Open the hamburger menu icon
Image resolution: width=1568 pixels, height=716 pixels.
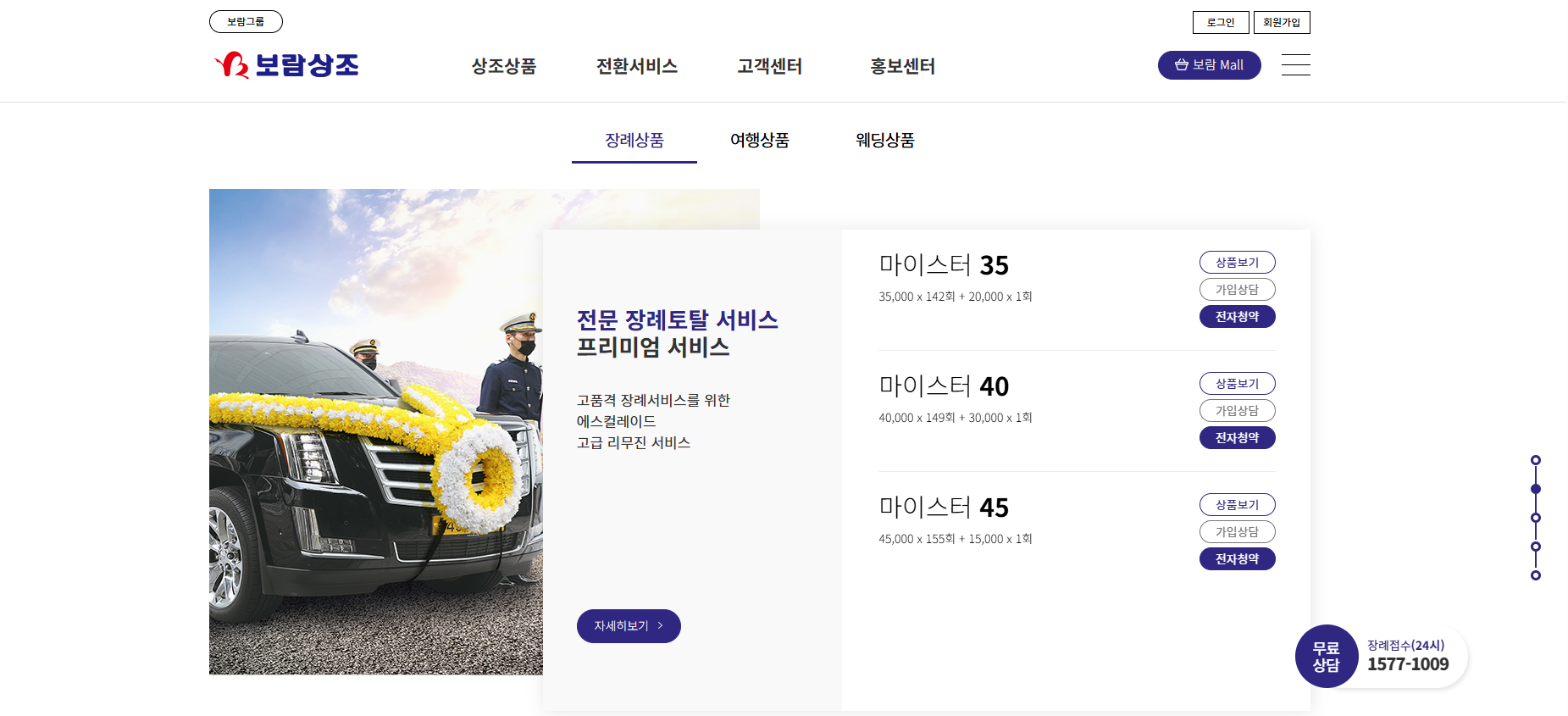point(1295,65)
